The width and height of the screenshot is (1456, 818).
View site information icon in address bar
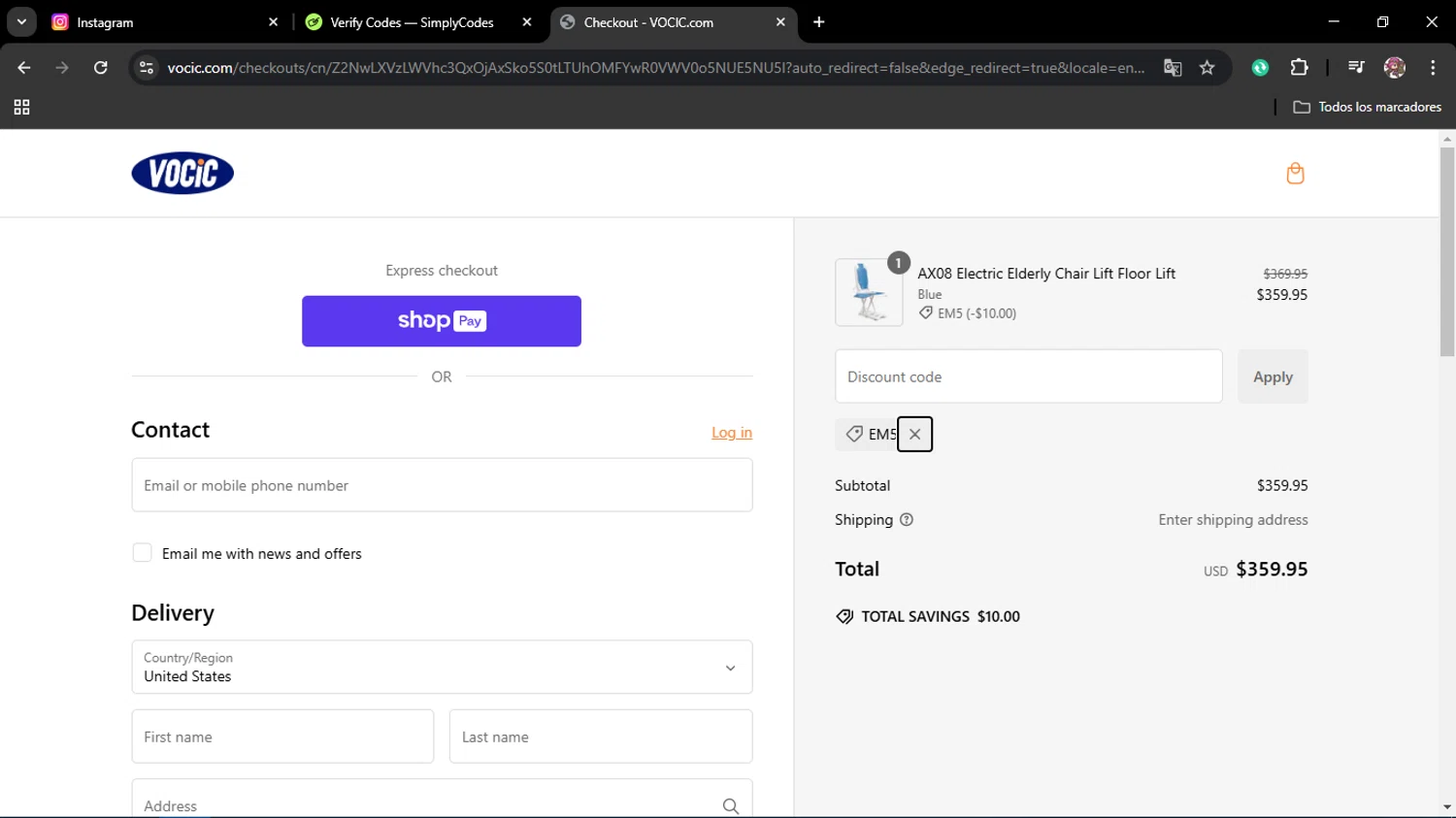pyautogui.click(x=147, y=68)
